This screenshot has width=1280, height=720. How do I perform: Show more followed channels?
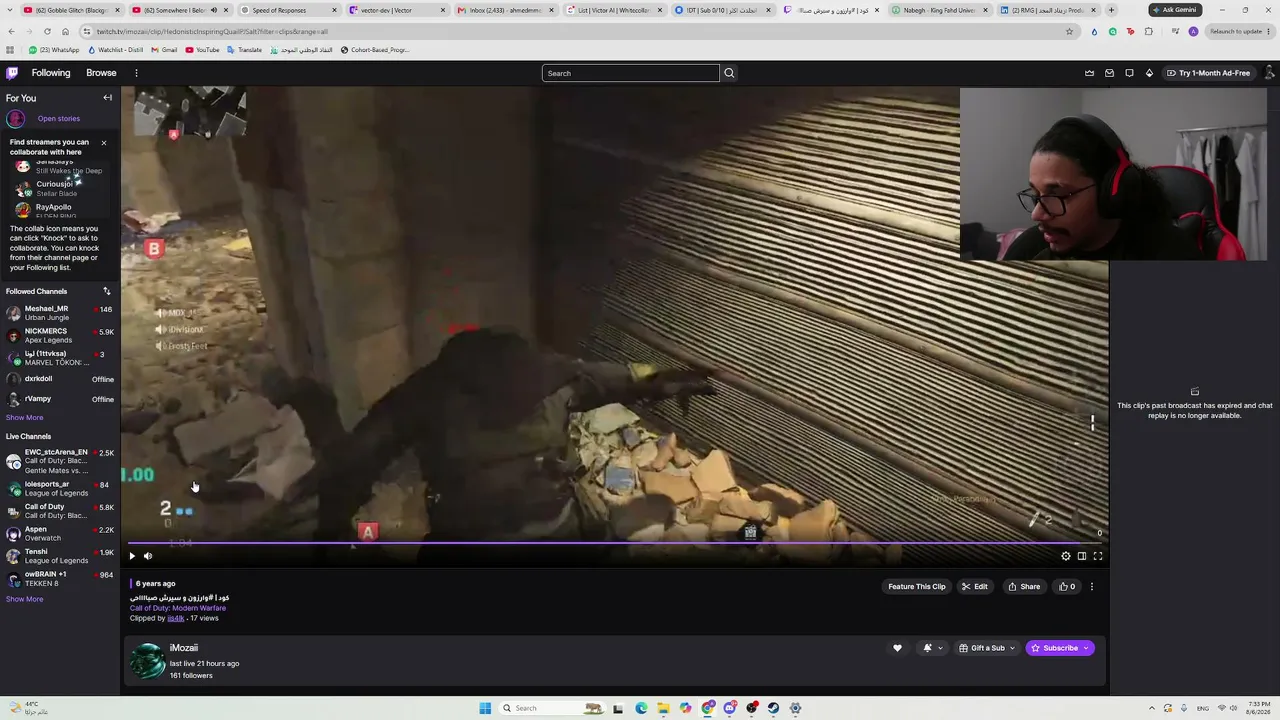[25, 418]
